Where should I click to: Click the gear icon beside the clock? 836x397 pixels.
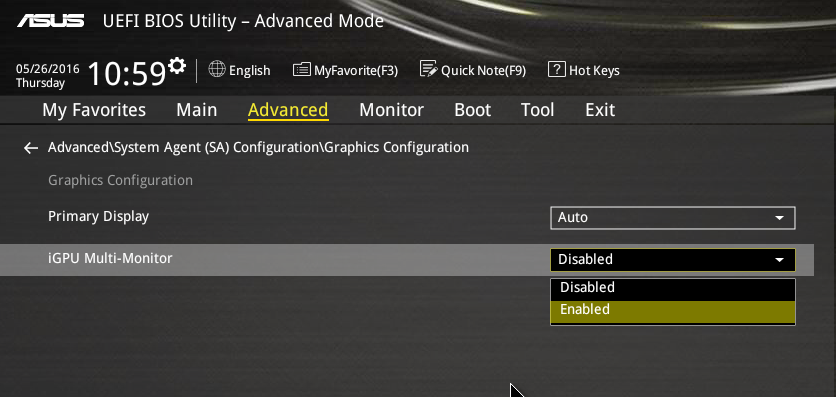point(177,66)
